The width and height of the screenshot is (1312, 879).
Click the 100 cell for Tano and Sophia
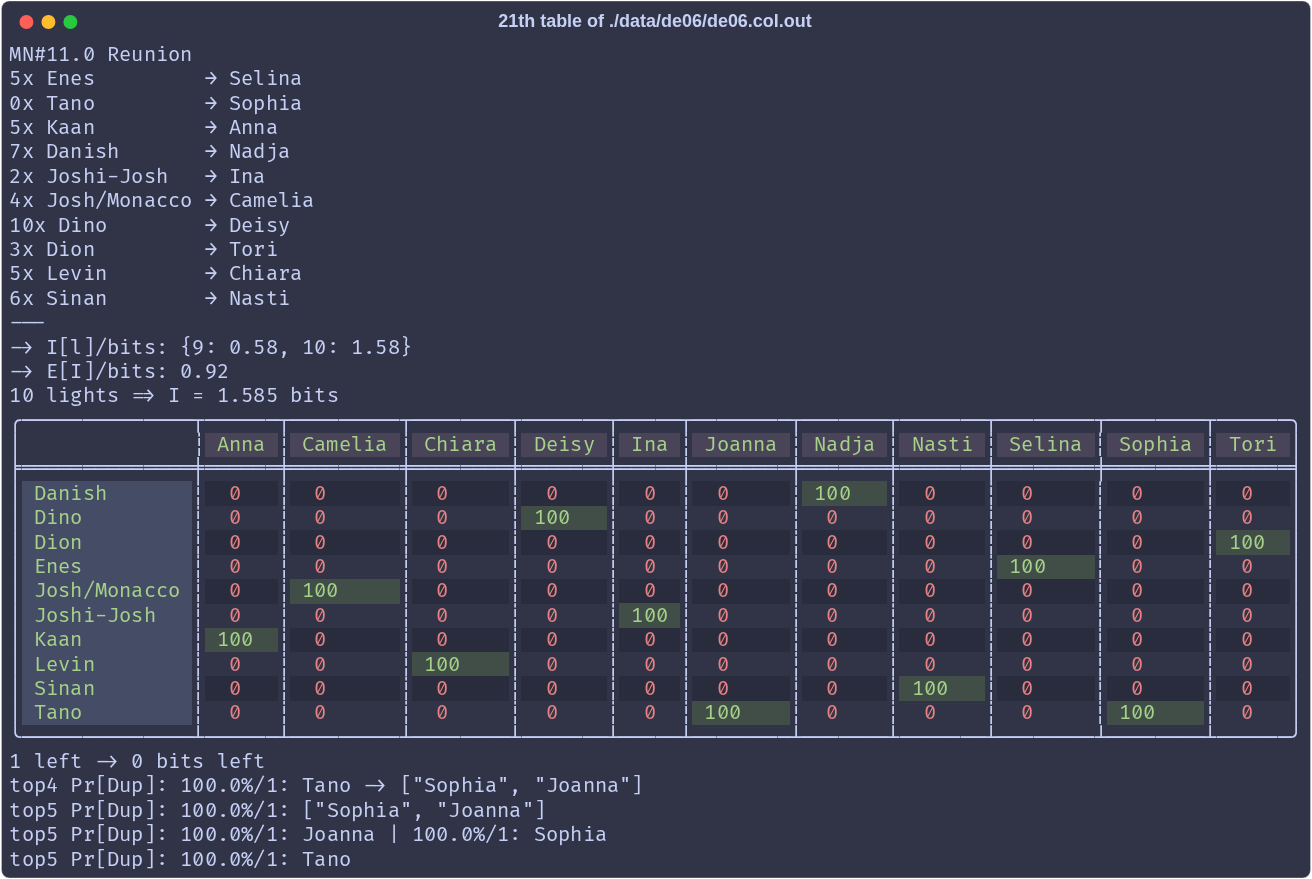[x=1155, y=712]
